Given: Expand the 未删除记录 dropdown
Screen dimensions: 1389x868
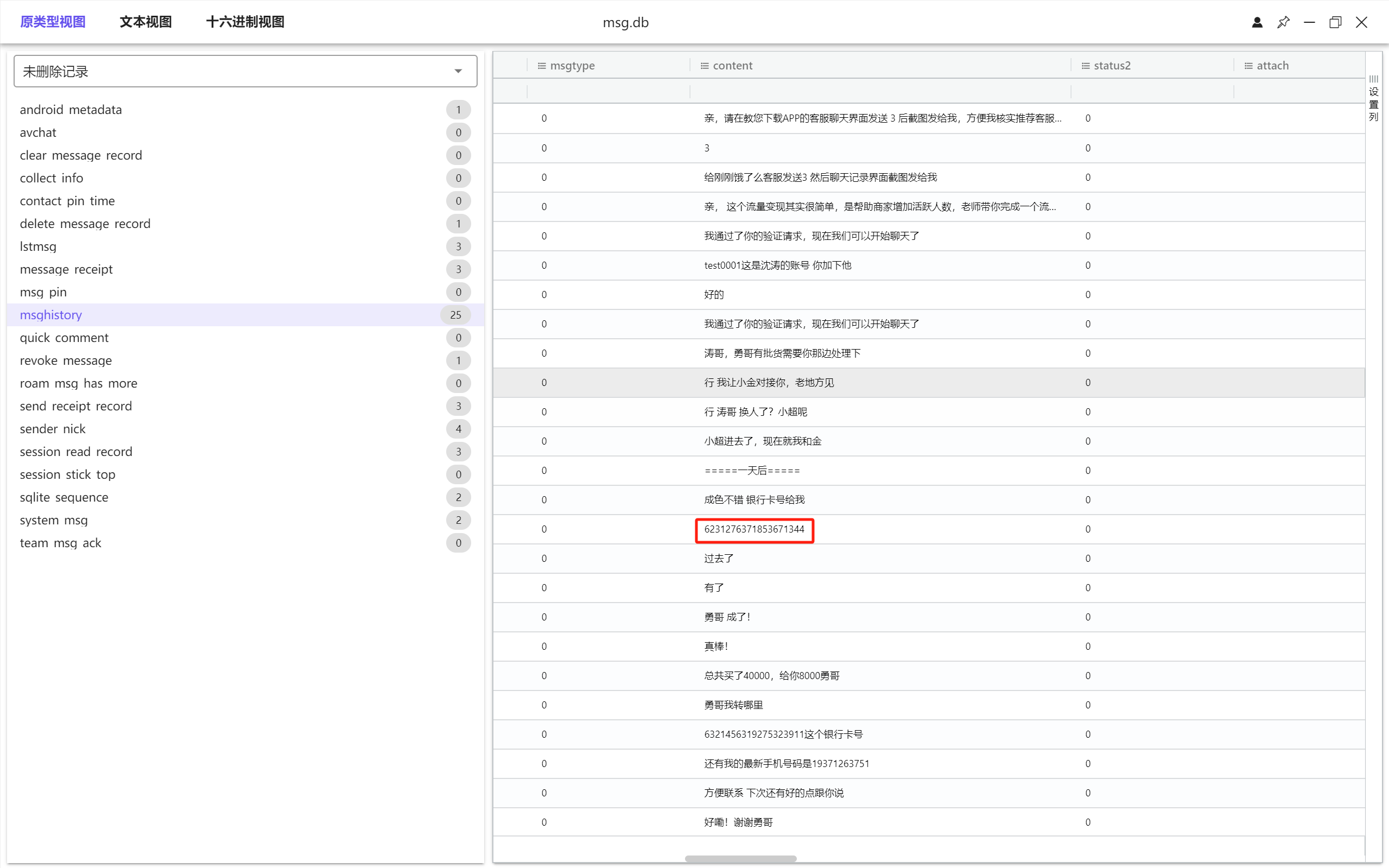Looking at the screenshot, I should pyautogui.click(x=458, y=71).
